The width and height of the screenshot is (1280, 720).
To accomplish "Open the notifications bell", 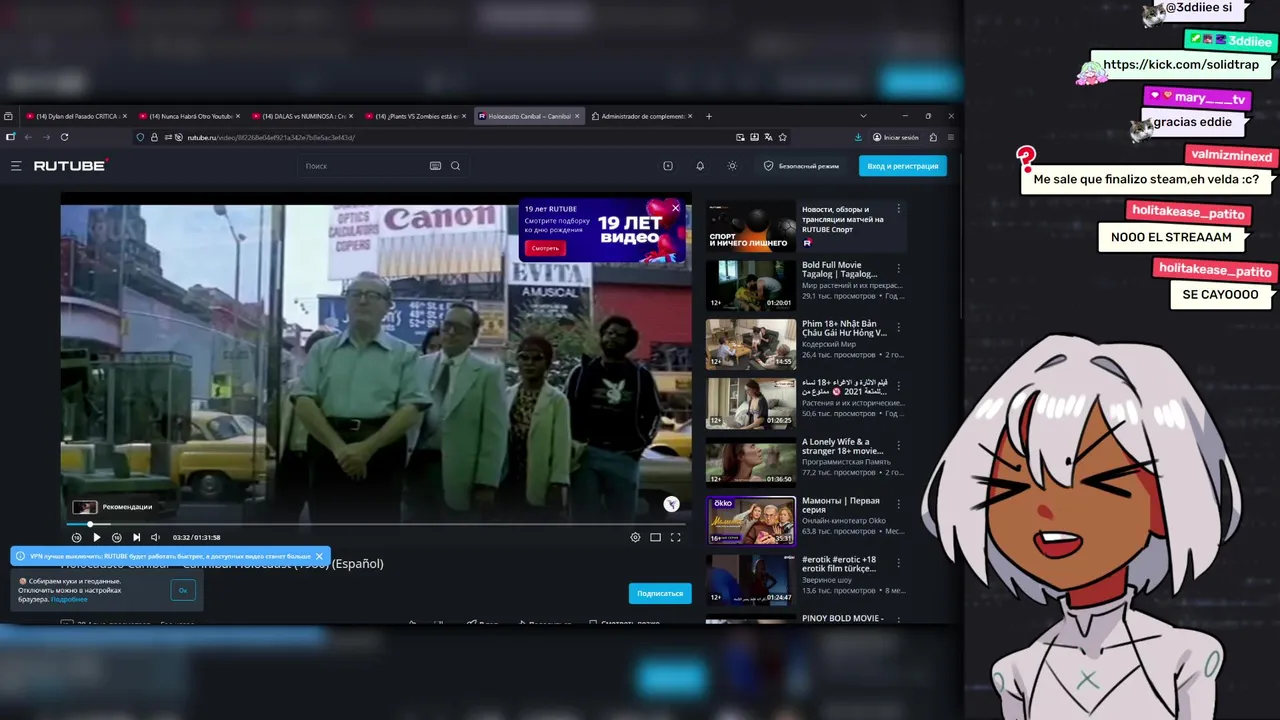I will [x=700, y=166].
